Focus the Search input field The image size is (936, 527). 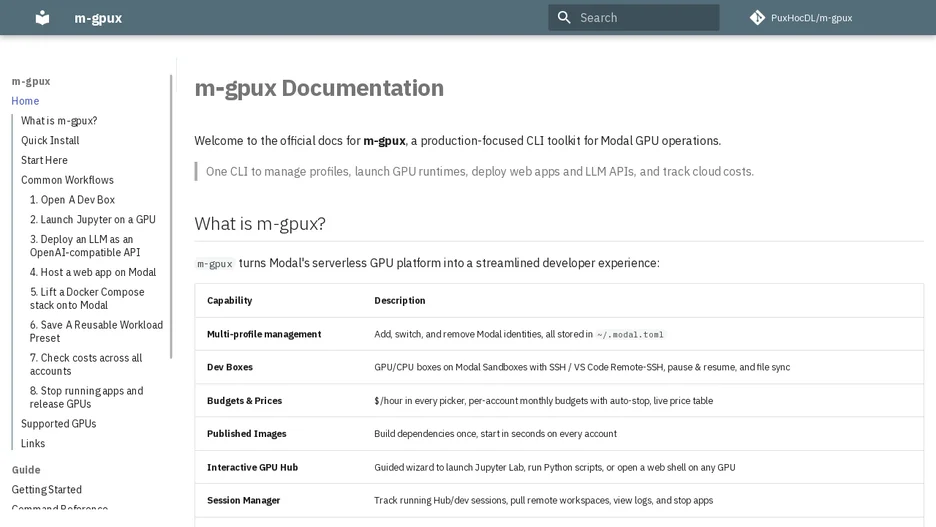pos(634,18)
